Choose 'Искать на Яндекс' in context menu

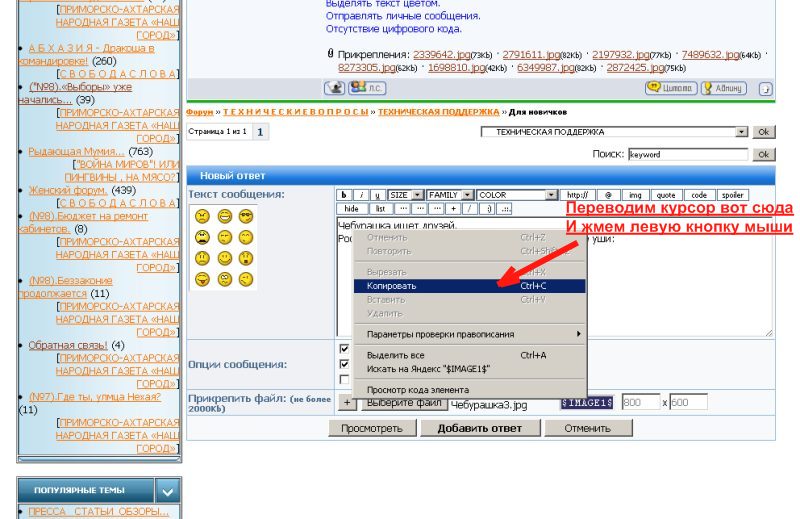470,369
